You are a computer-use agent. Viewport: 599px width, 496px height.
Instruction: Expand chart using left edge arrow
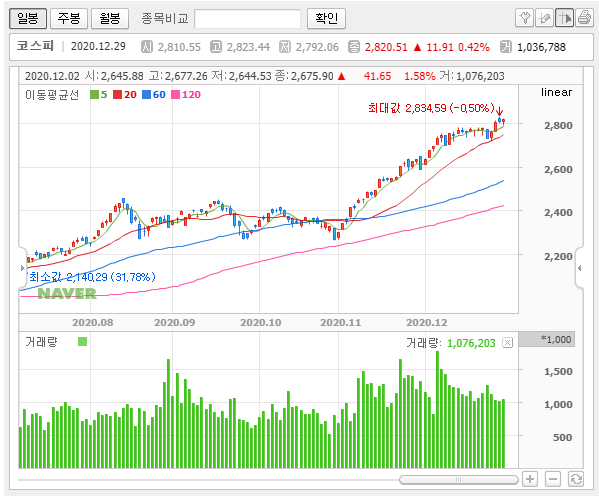click(22, 268)
